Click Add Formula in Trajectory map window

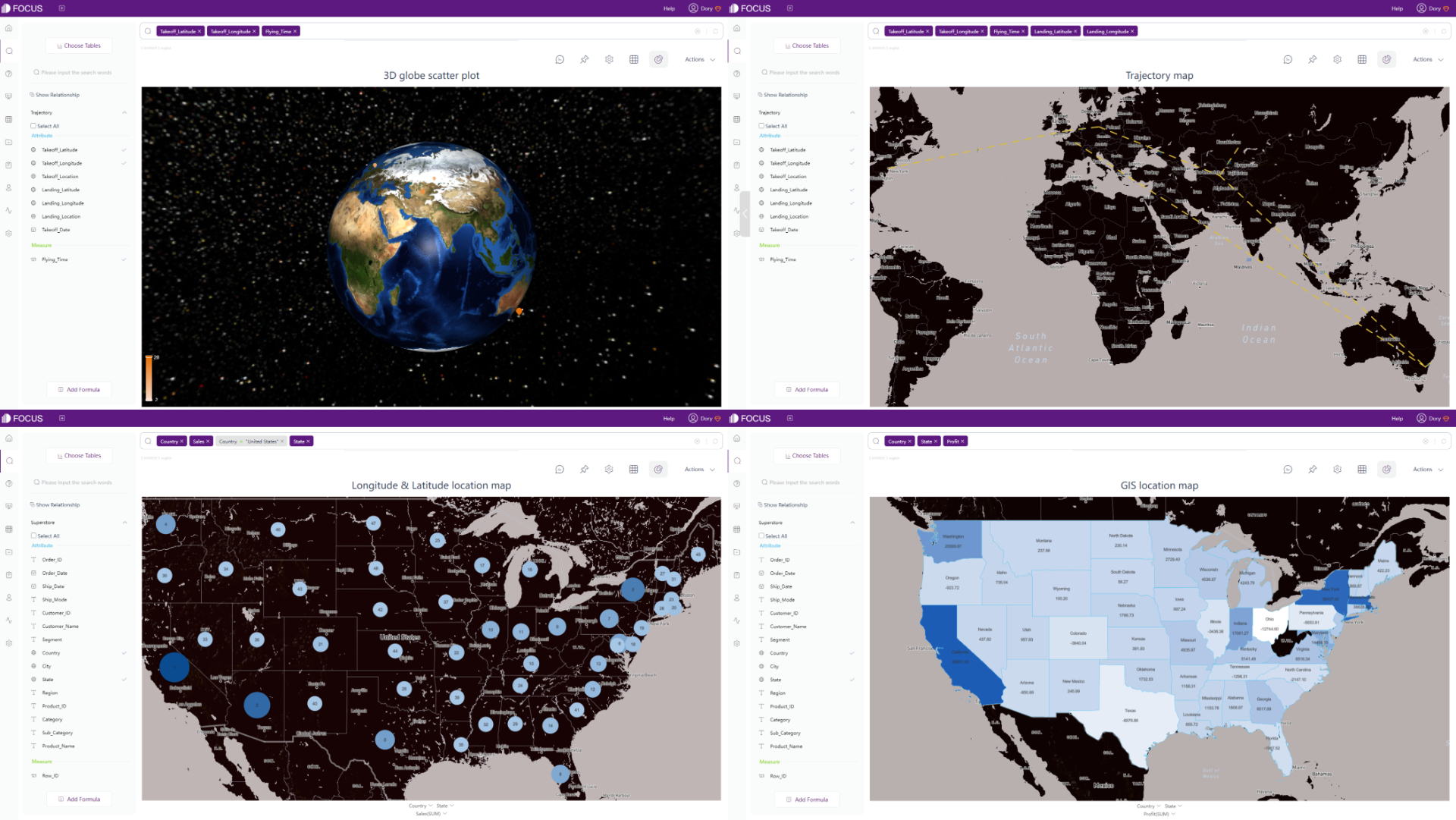pyautogui.click(x=807, y=390)
